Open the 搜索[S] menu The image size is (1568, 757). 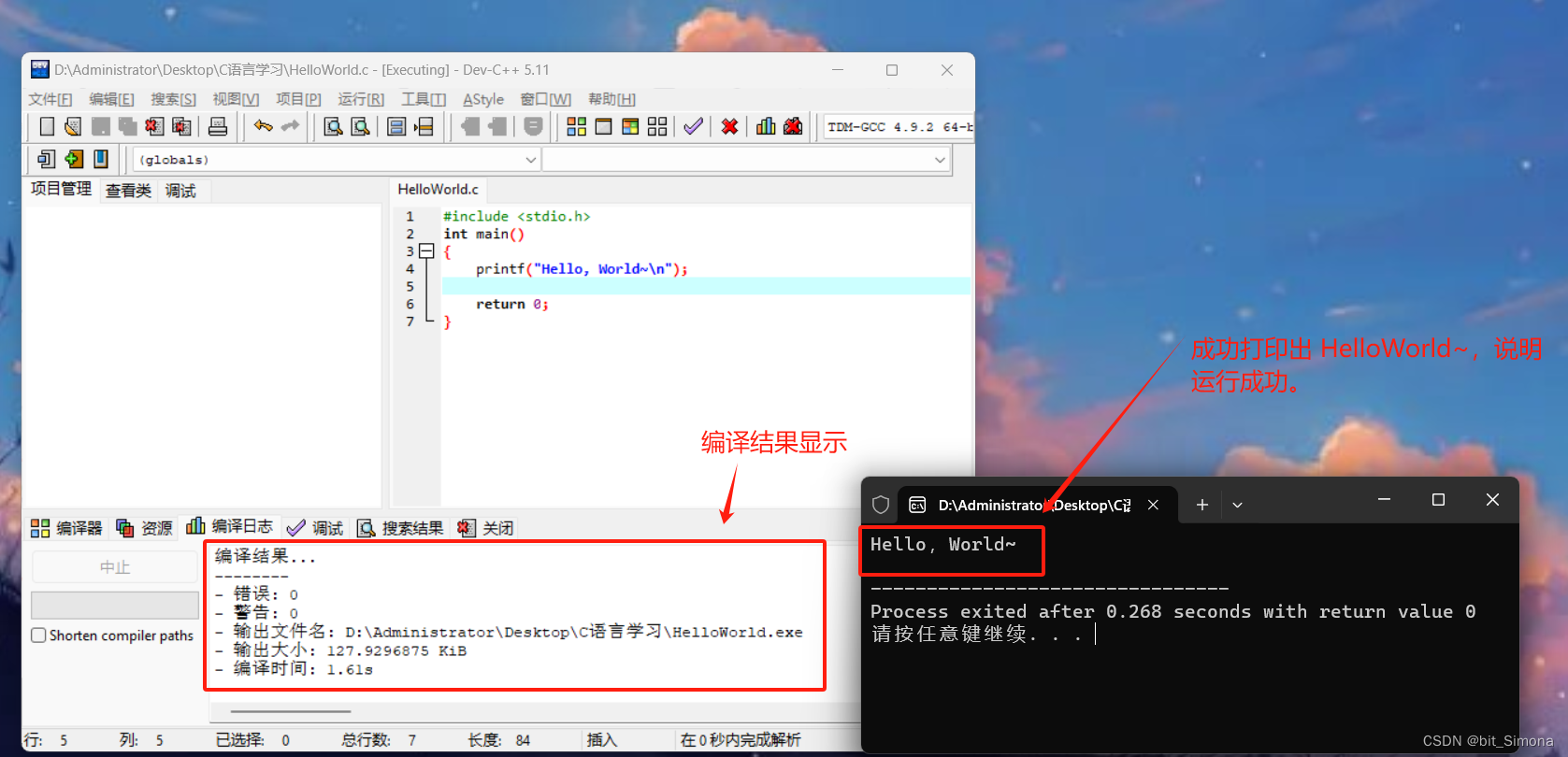coord(173,99)
